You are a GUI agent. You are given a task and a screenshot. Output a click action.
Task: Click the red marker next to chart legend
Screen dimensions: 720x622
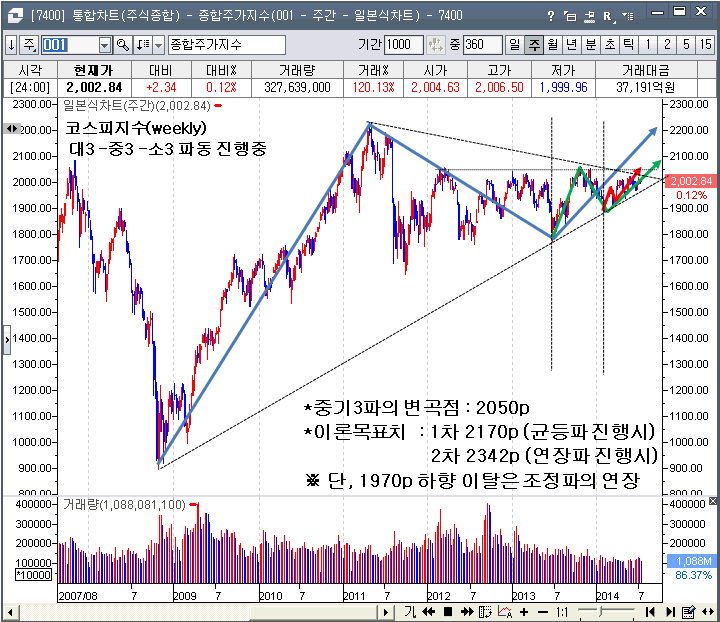click(218, 106)
